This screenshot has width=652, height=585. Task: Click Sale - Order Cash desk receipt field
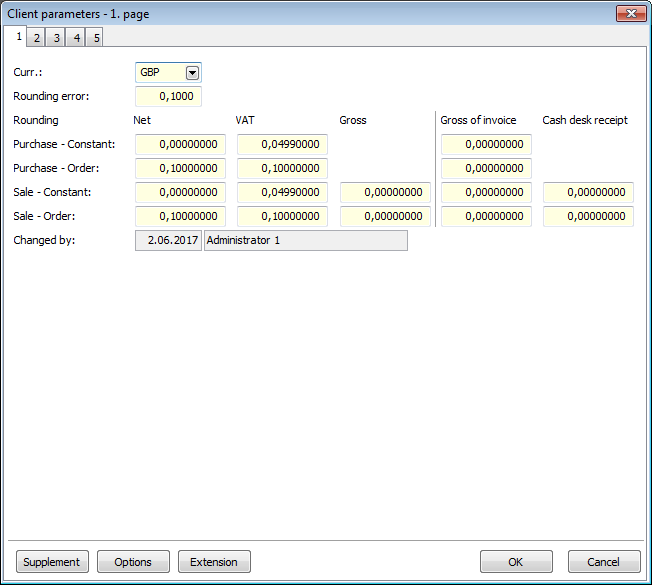(x=588, y=216)
